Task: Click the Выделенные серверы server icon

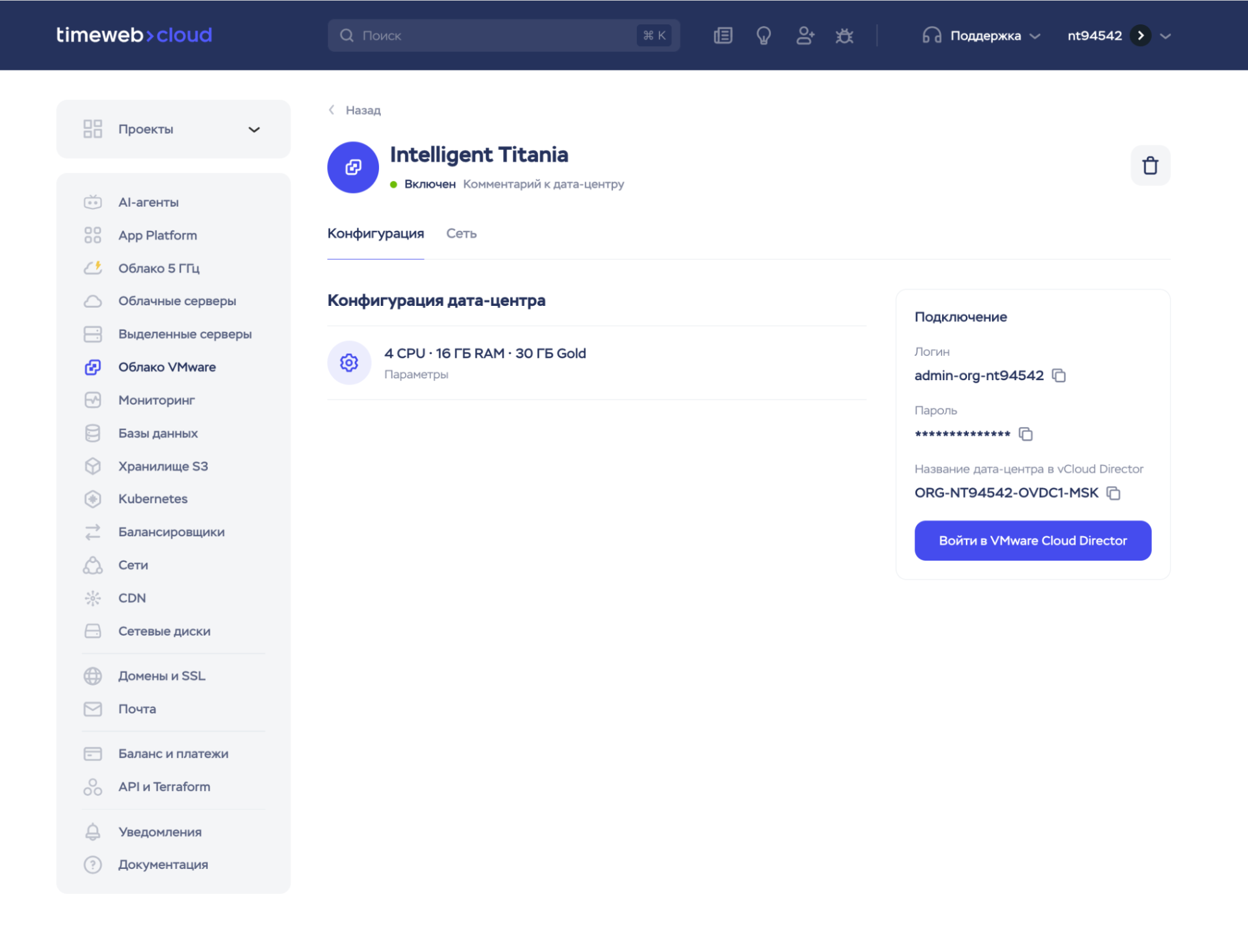Action: click(x=92, y=335)
